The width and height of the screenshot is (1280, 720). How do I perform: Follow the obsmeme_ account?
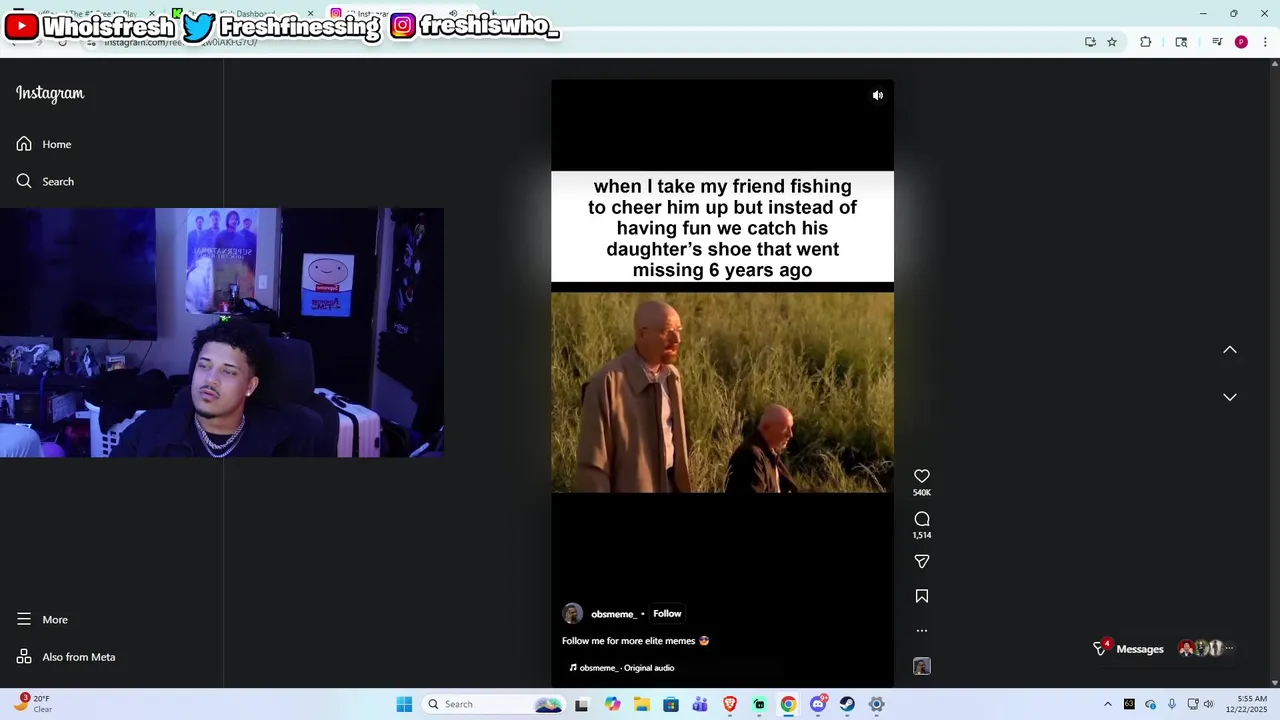coord(667,614)
